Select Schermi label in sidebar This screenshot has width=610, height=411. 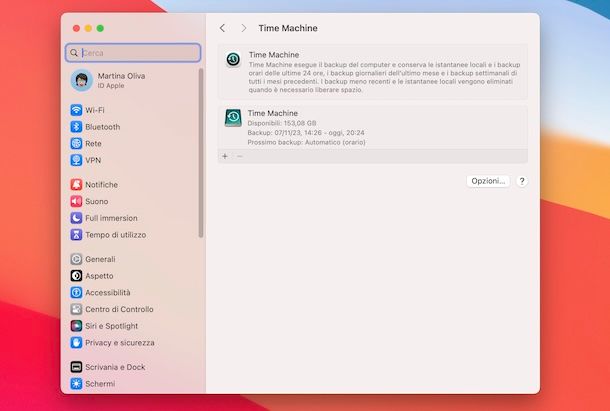pyautogui.click(x=100, y=384)
